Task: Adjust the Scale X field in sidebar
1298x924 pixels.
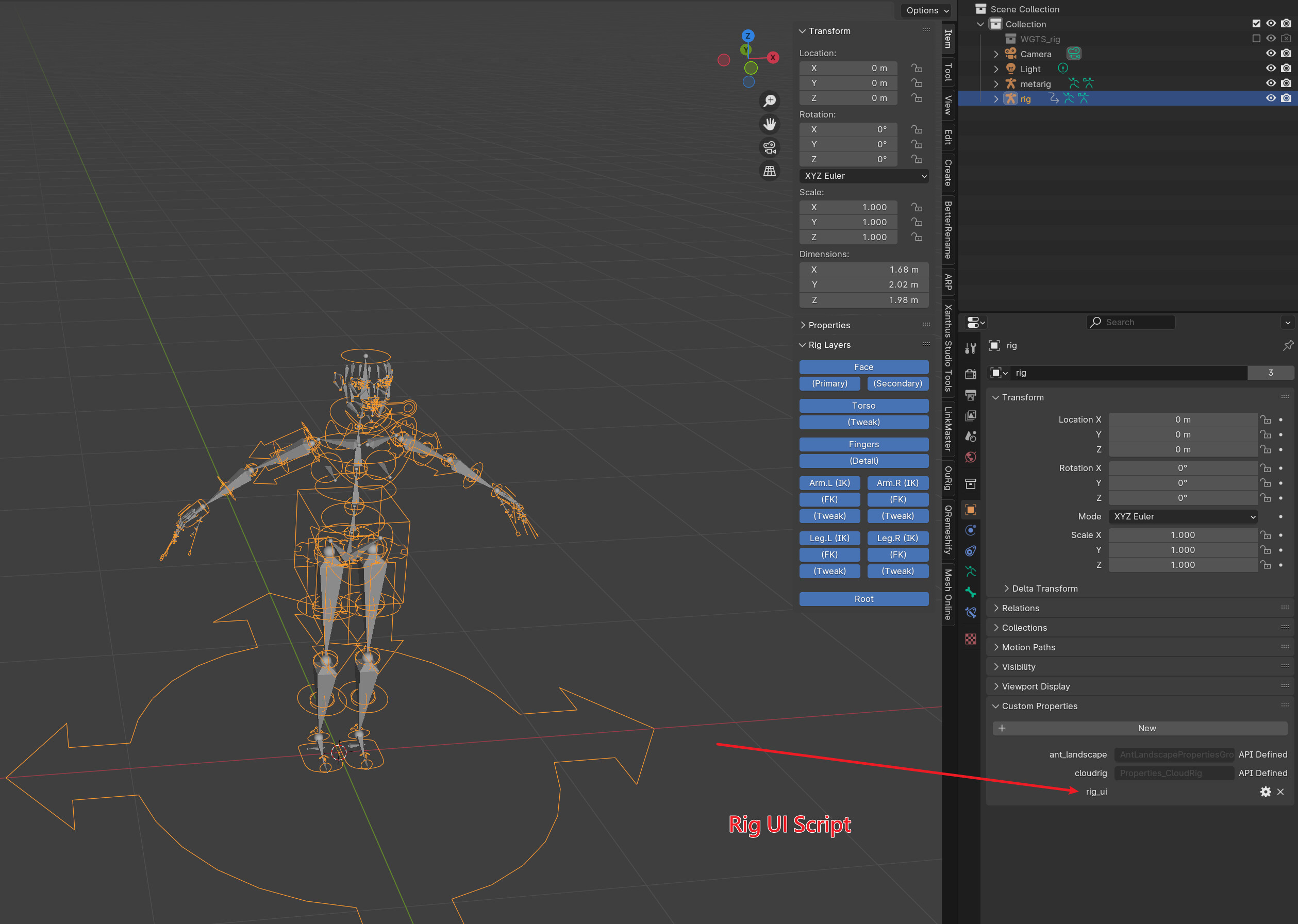Action: coord(848,207)
